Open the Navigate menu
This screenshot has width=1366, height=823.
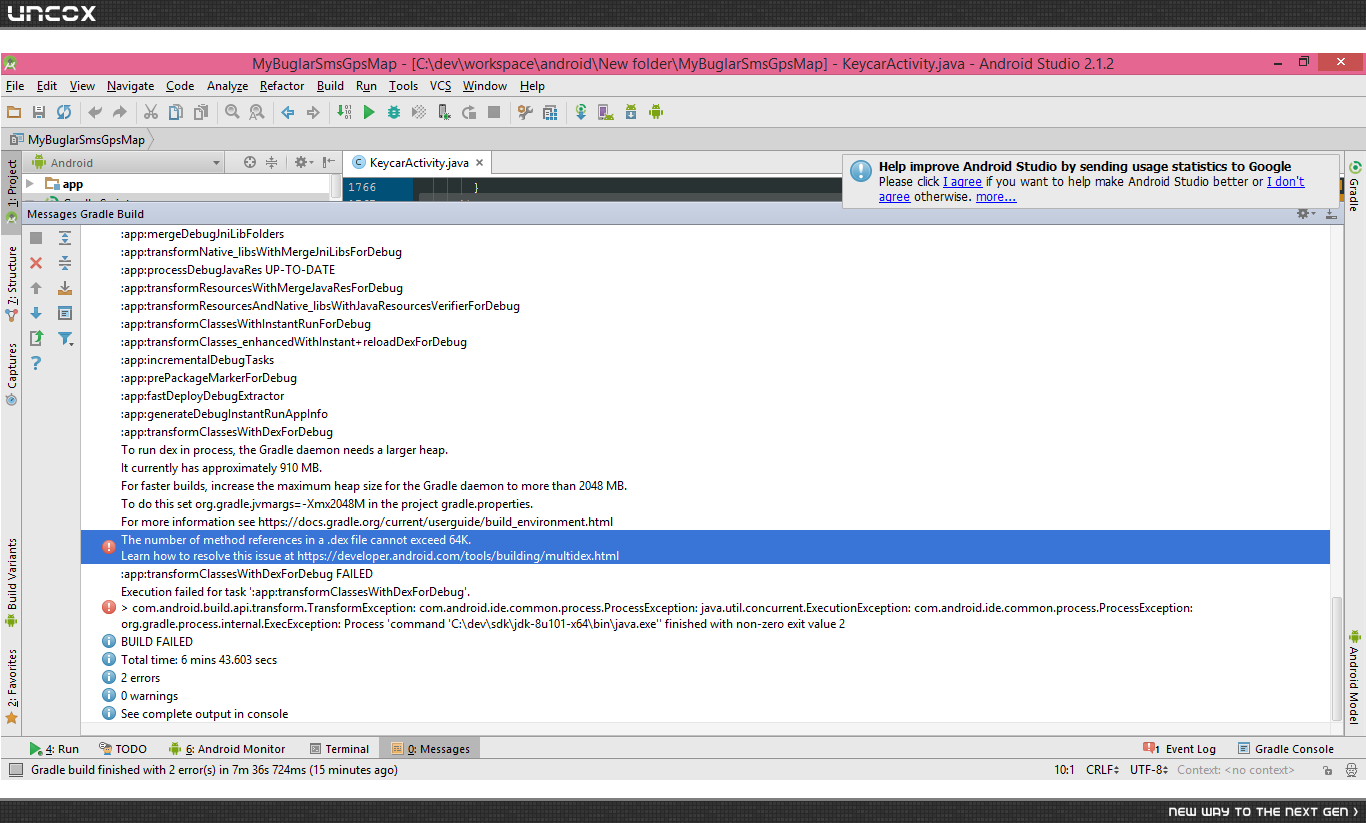coord(131,86)
